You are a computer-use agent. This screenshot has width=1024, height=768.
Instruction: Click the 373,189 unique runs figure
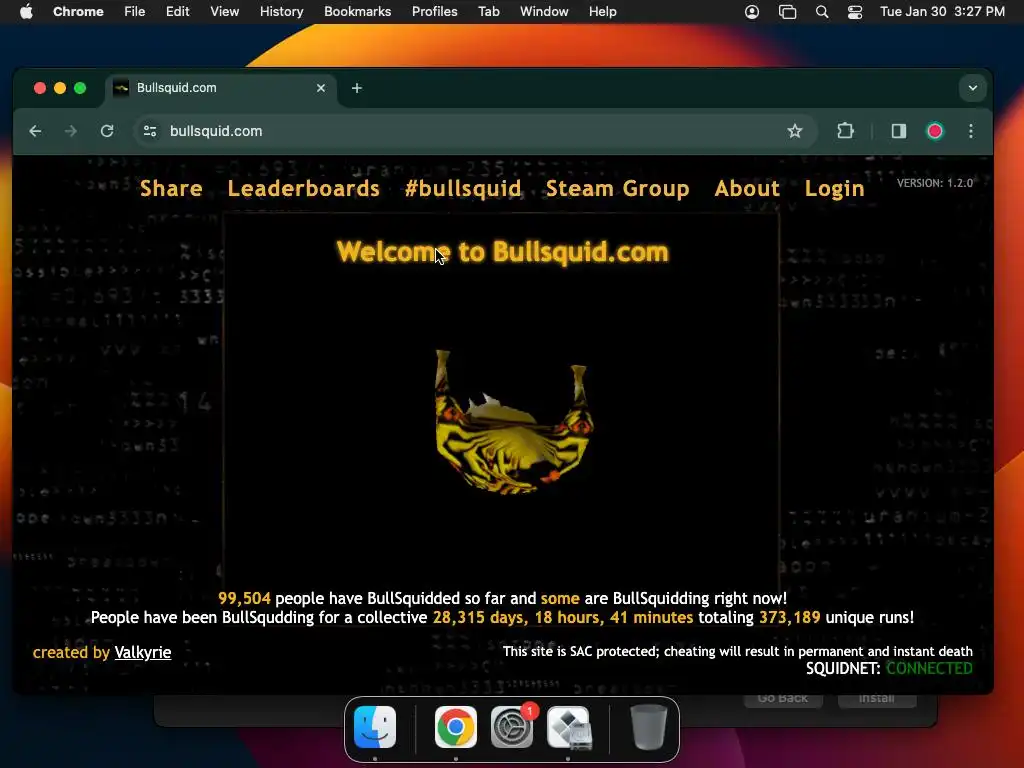pos(790,618)
